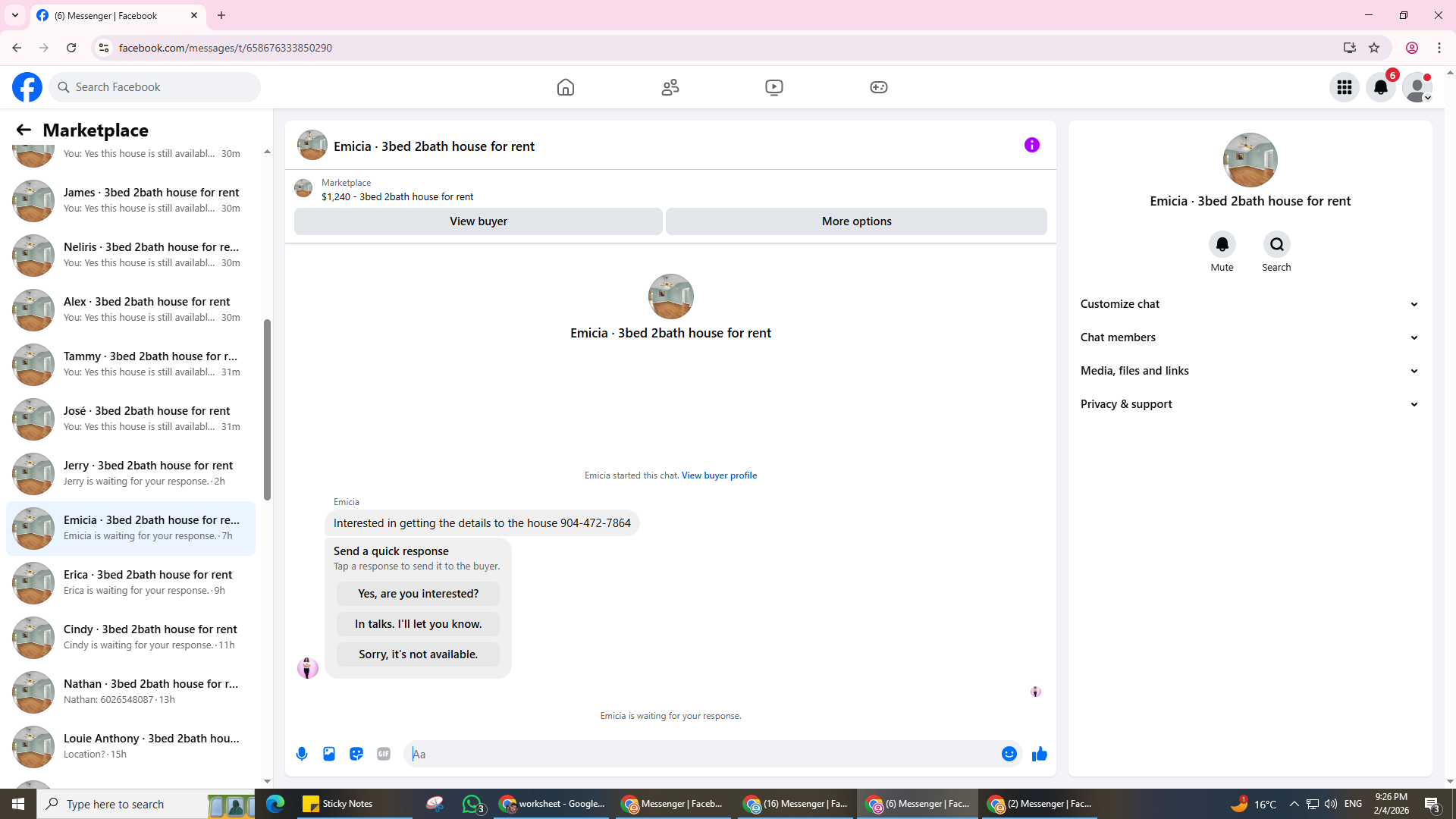Search in conversation with Emicia
1456x819 pixels.
click(x=1276, y=245)
